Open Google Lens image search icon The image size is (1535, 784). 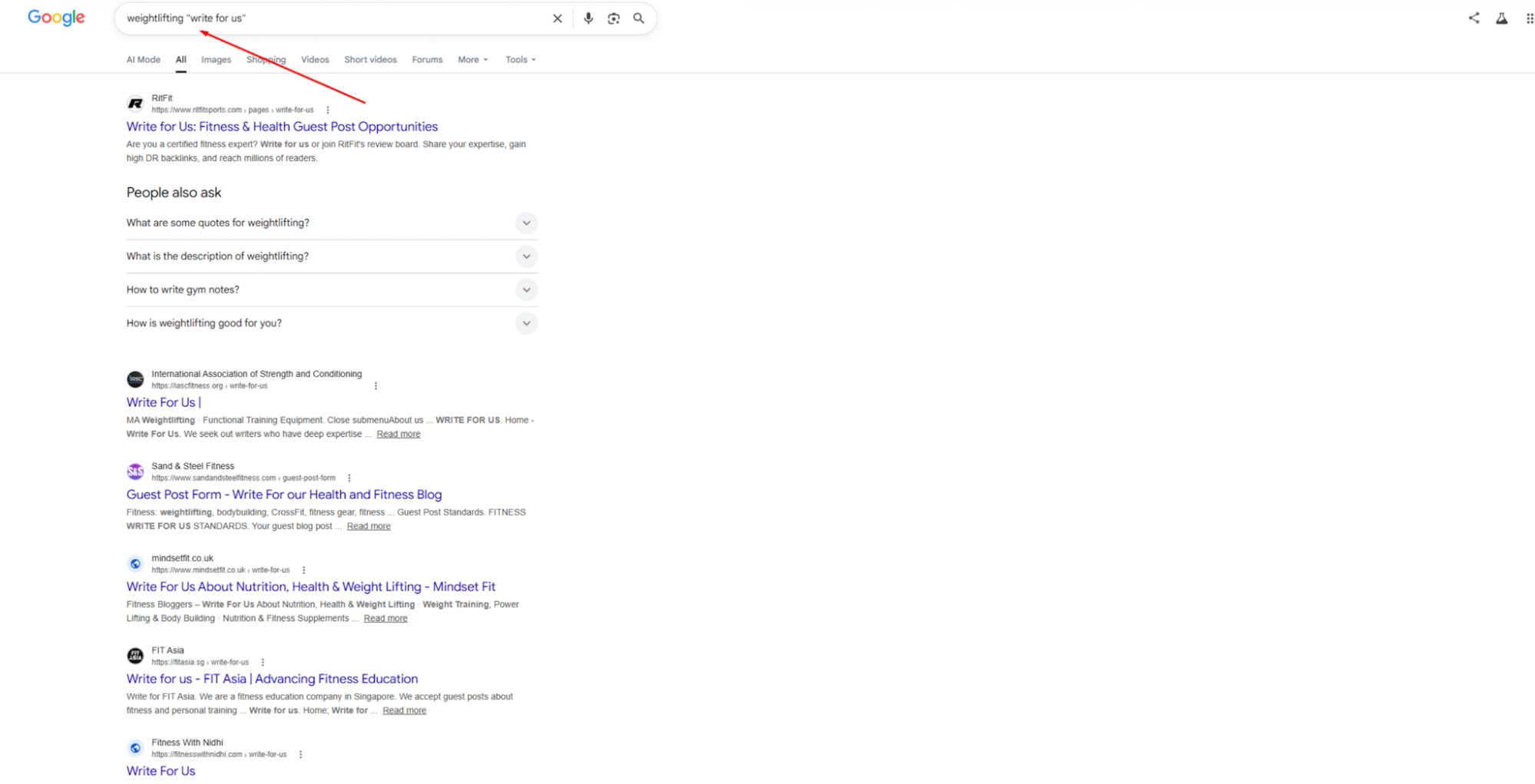pos(614,18)
